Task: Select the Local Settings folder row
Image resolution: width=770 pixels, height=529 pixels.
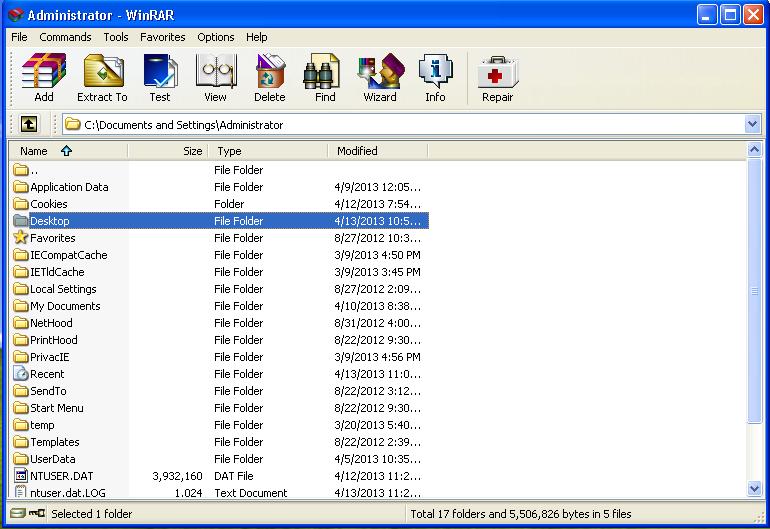Action: [x=220, y=289]
